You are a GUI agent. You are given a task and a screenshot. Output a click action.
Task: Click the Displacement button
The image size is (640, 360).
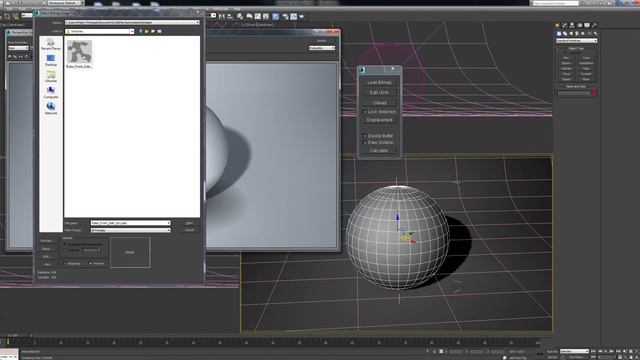point(379,120)
